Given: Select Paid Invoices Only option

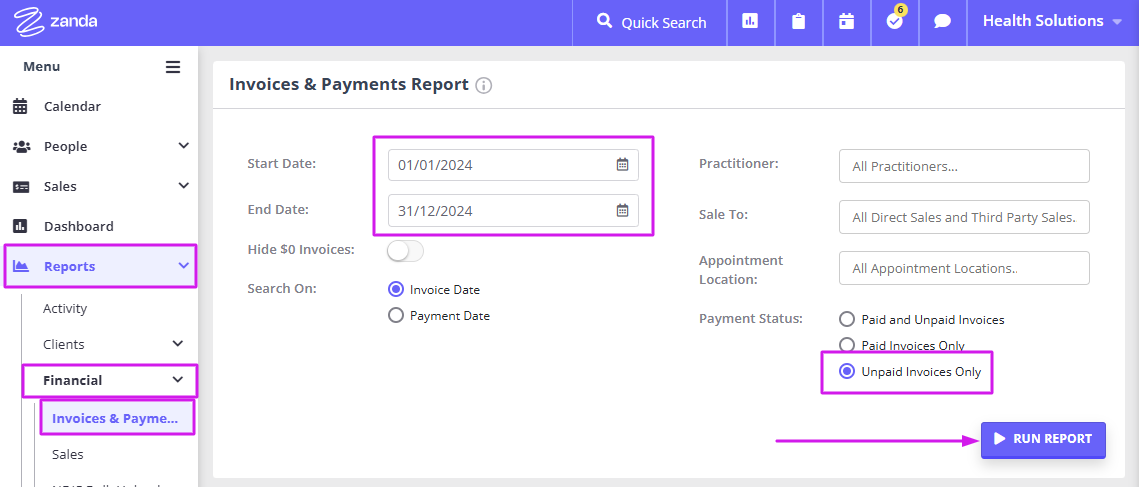Looking at the screenshot, I should (846, 345).
